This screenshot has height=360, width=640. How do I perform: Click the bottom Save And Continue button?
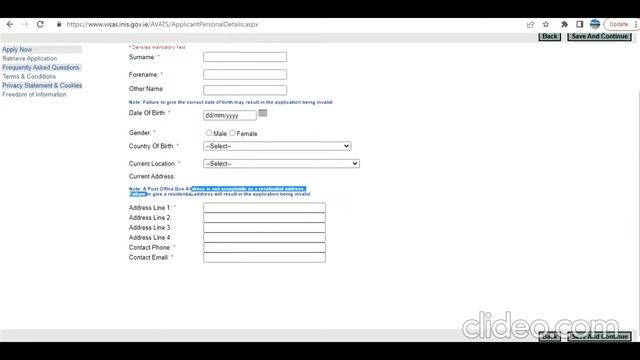click(x=600, y=336)
